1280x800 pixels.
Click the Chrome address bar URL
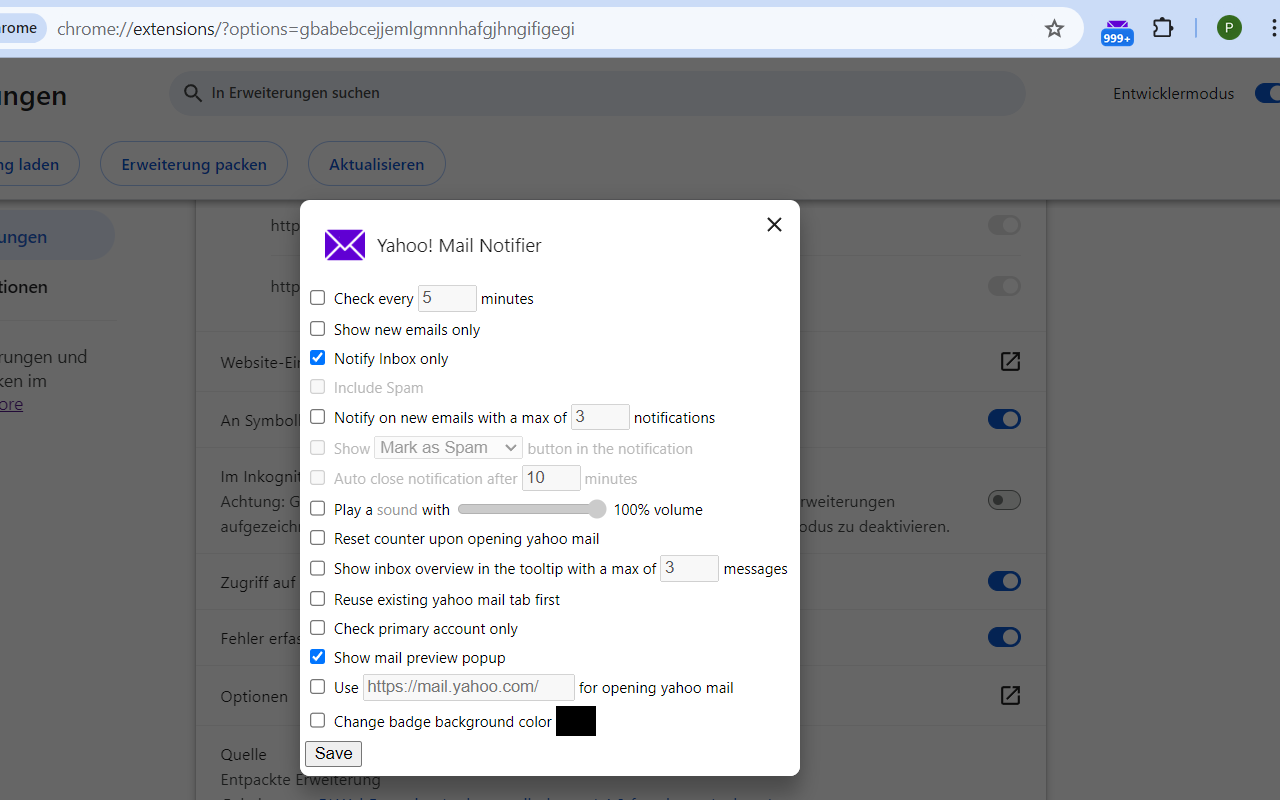pyautogui.click(x=316, y=28)
